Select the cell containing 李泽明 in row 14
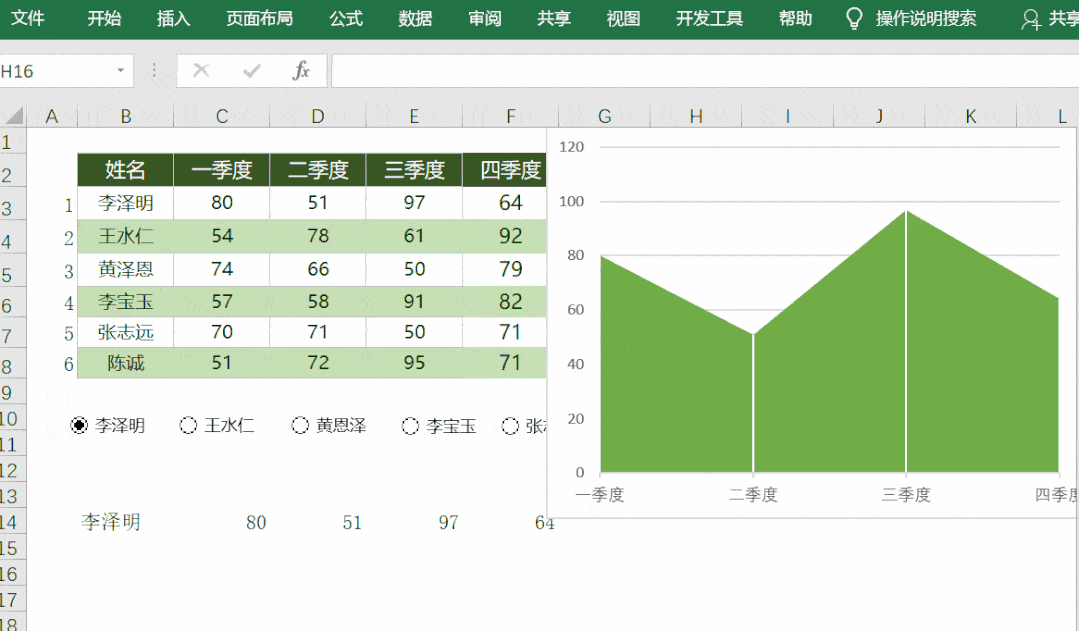The image size is (1079, 631). [x=110, y=522]
